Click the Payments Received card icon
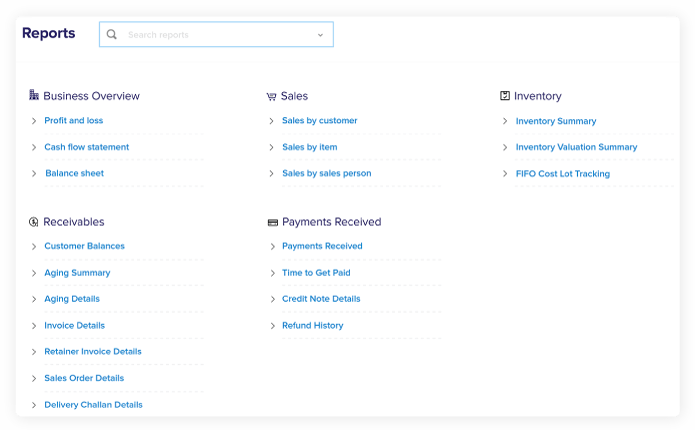This screenshot has width=695, height=430. click(273, 222)
